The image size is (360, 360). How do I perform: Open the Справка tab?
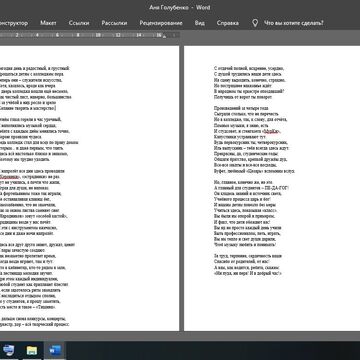point(228,23)
